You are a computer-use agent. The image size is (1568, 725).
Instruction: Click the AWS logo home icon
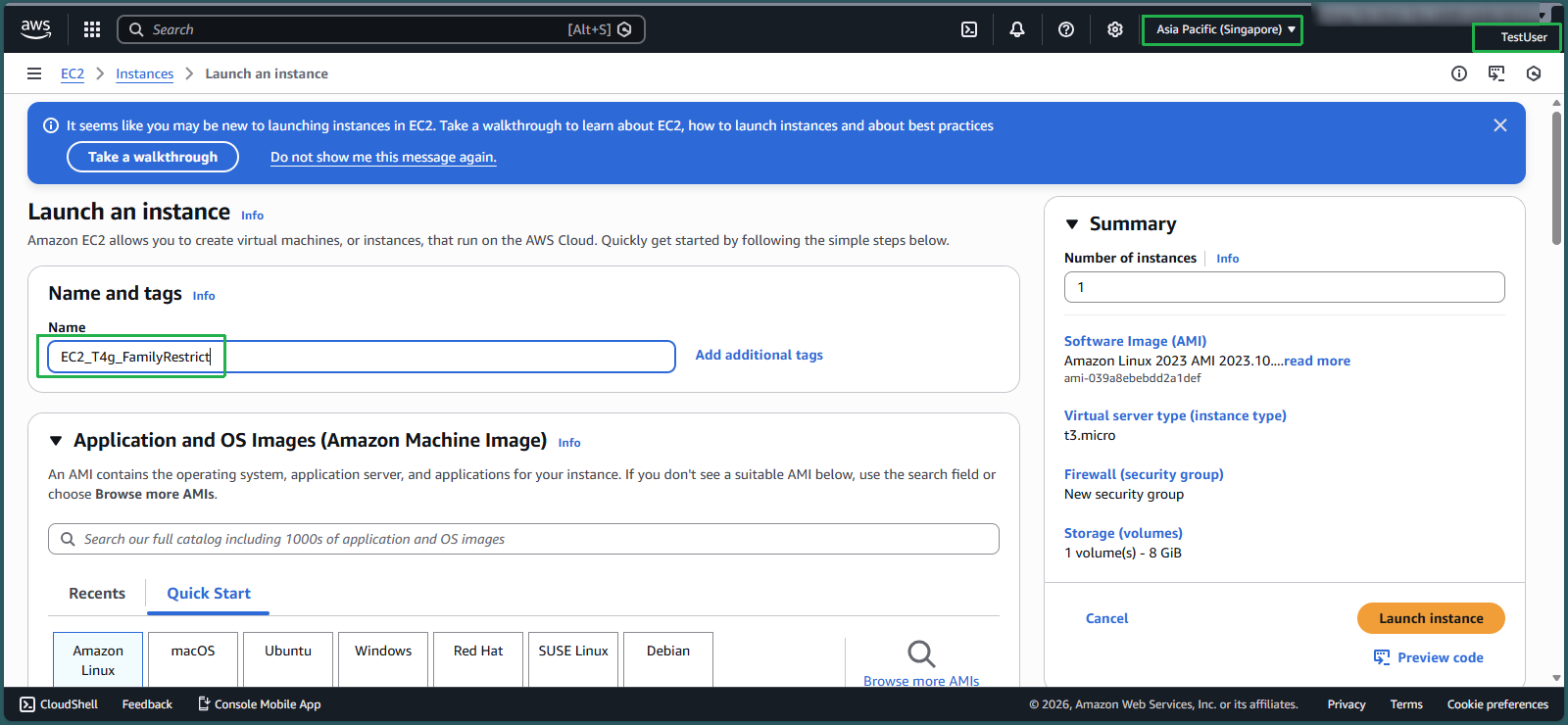pyautogui.click(x=36, y=29)
